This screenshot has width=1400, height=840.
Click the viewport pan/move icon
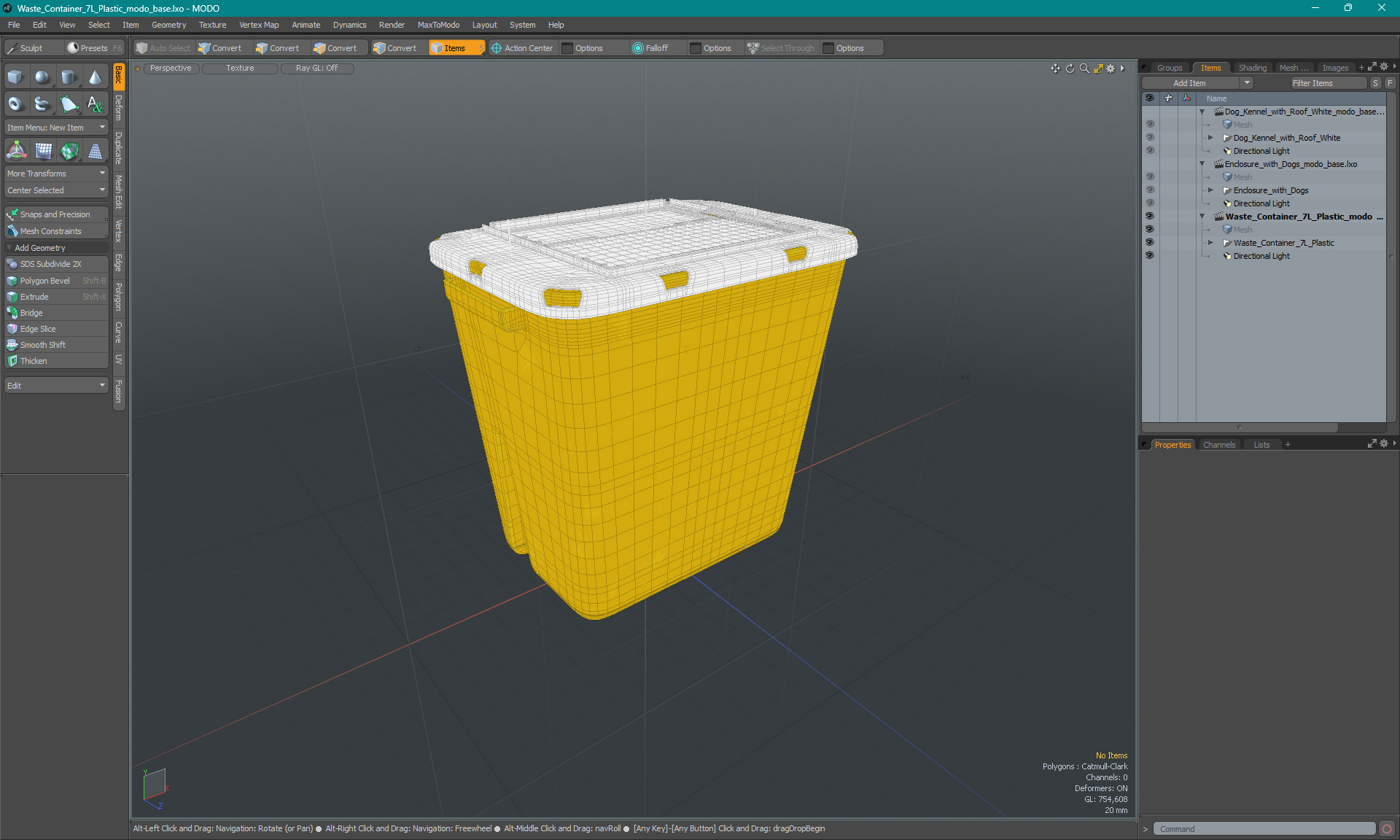(x=1055, y=69)
